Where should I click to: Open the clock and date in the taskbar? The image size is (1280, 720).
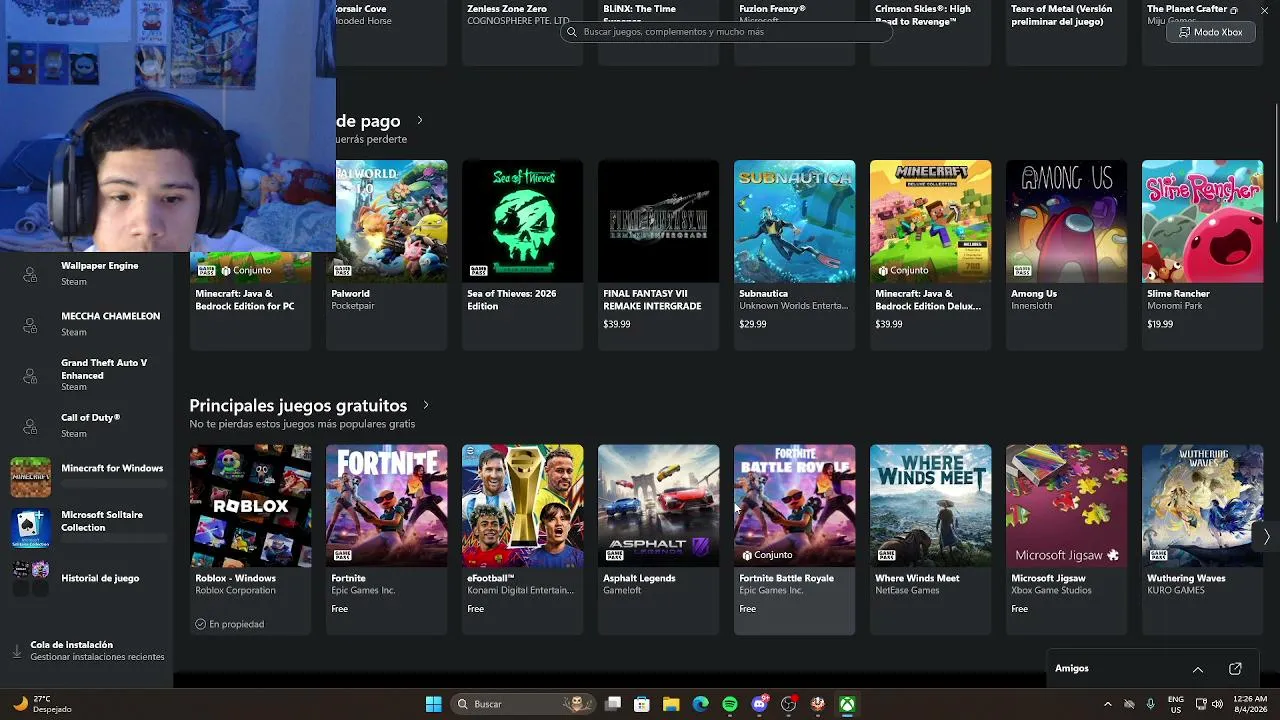pos(1250,704)
